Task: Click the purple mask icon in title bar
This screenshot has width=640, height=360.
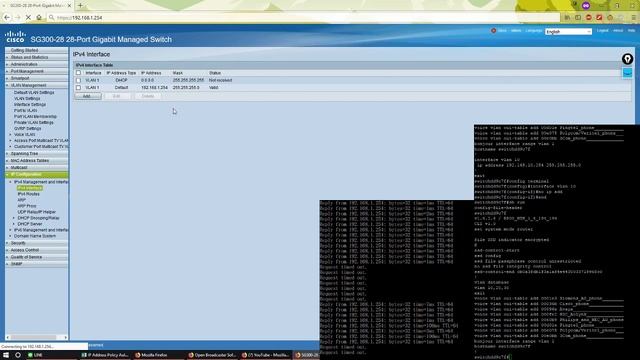Action: pos(586,5)
